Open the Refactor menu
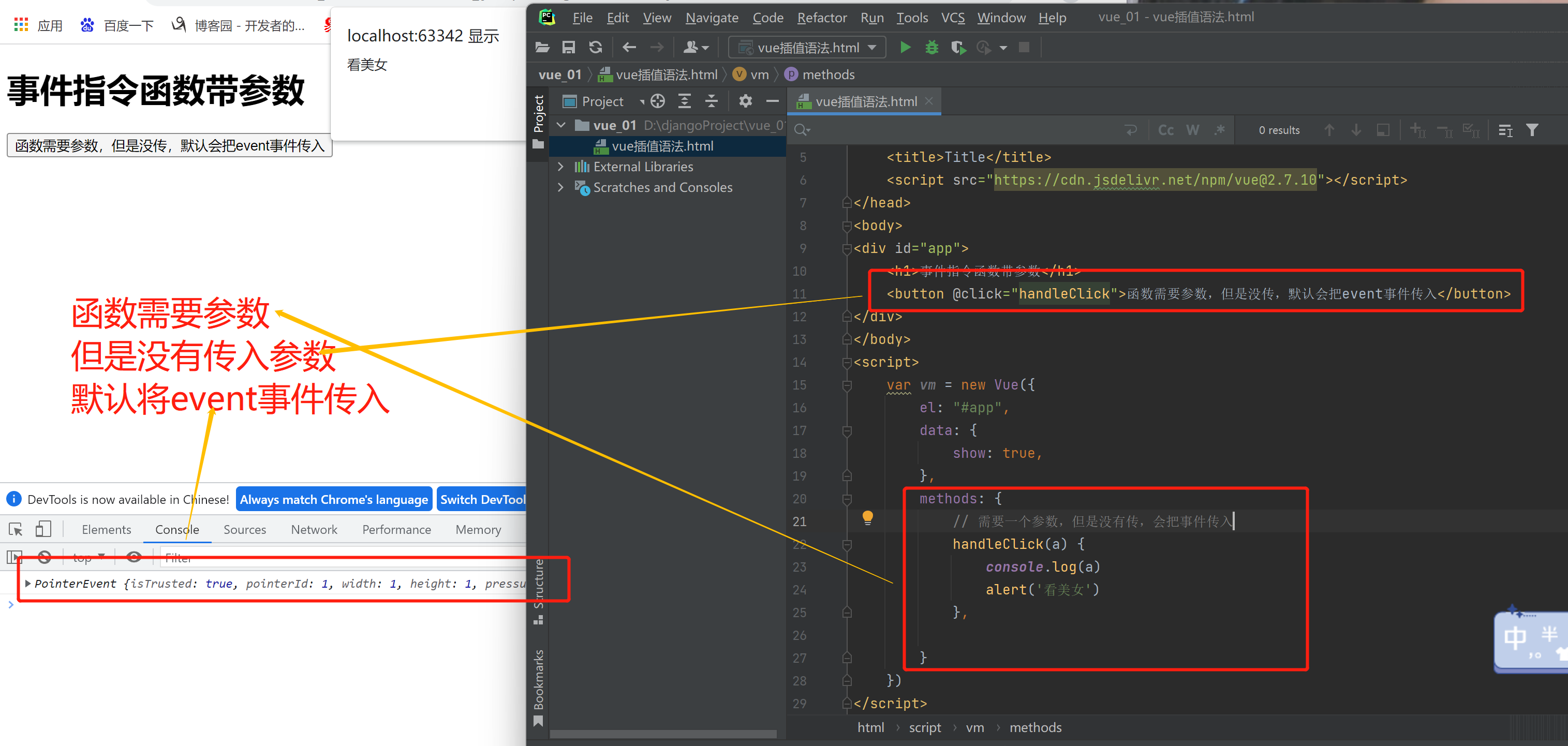 click(x=822, y=18)
